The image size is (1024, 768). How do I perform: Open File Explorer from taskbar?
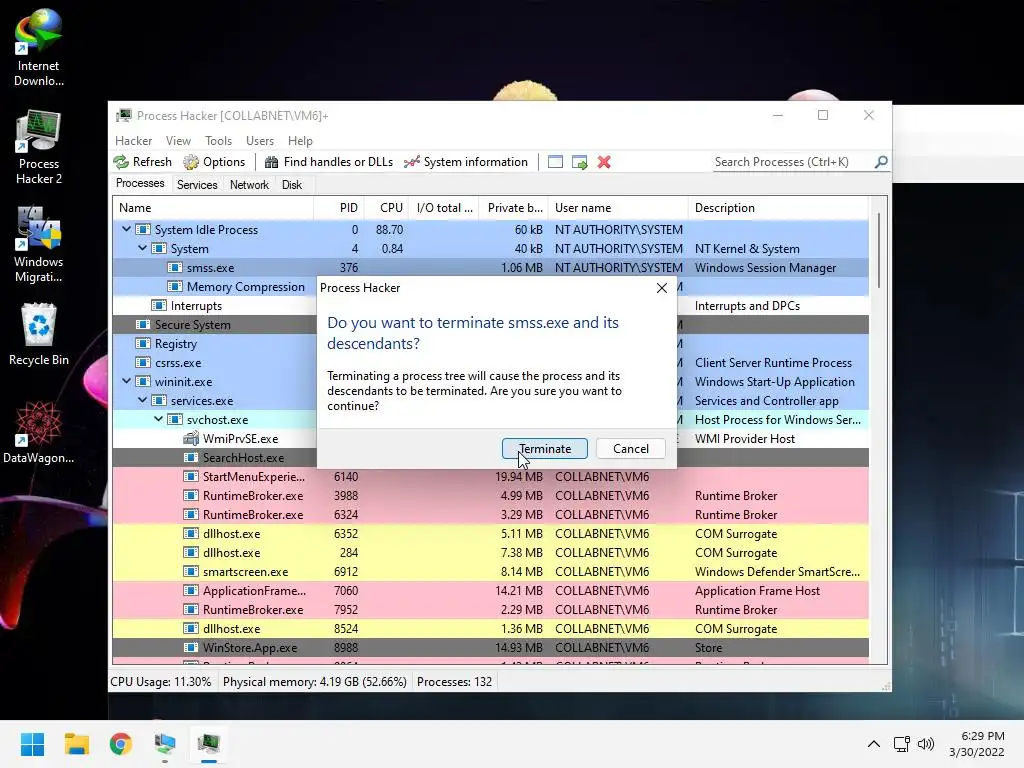(x=76, y=744)
